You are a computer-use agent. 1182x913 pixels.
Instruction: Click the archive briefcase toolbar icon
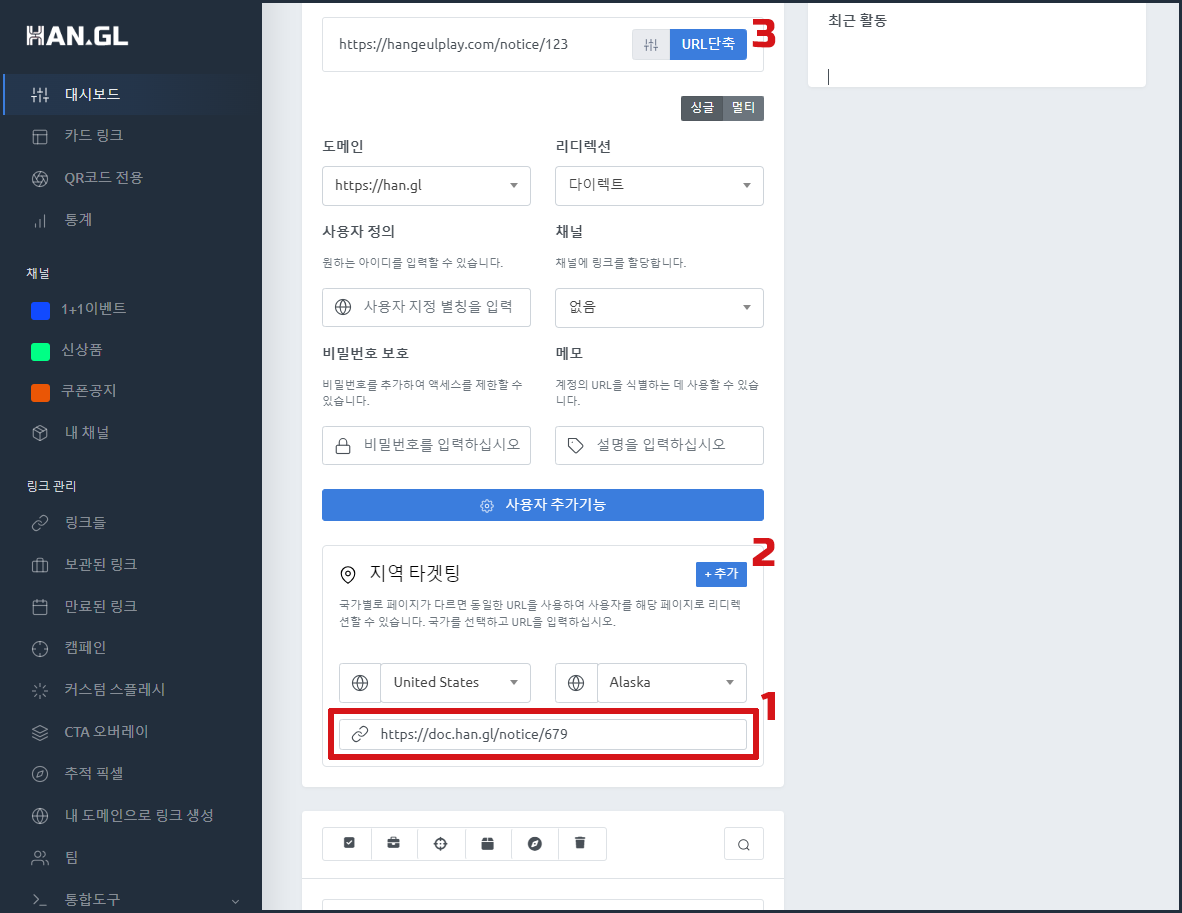(393, 843)
